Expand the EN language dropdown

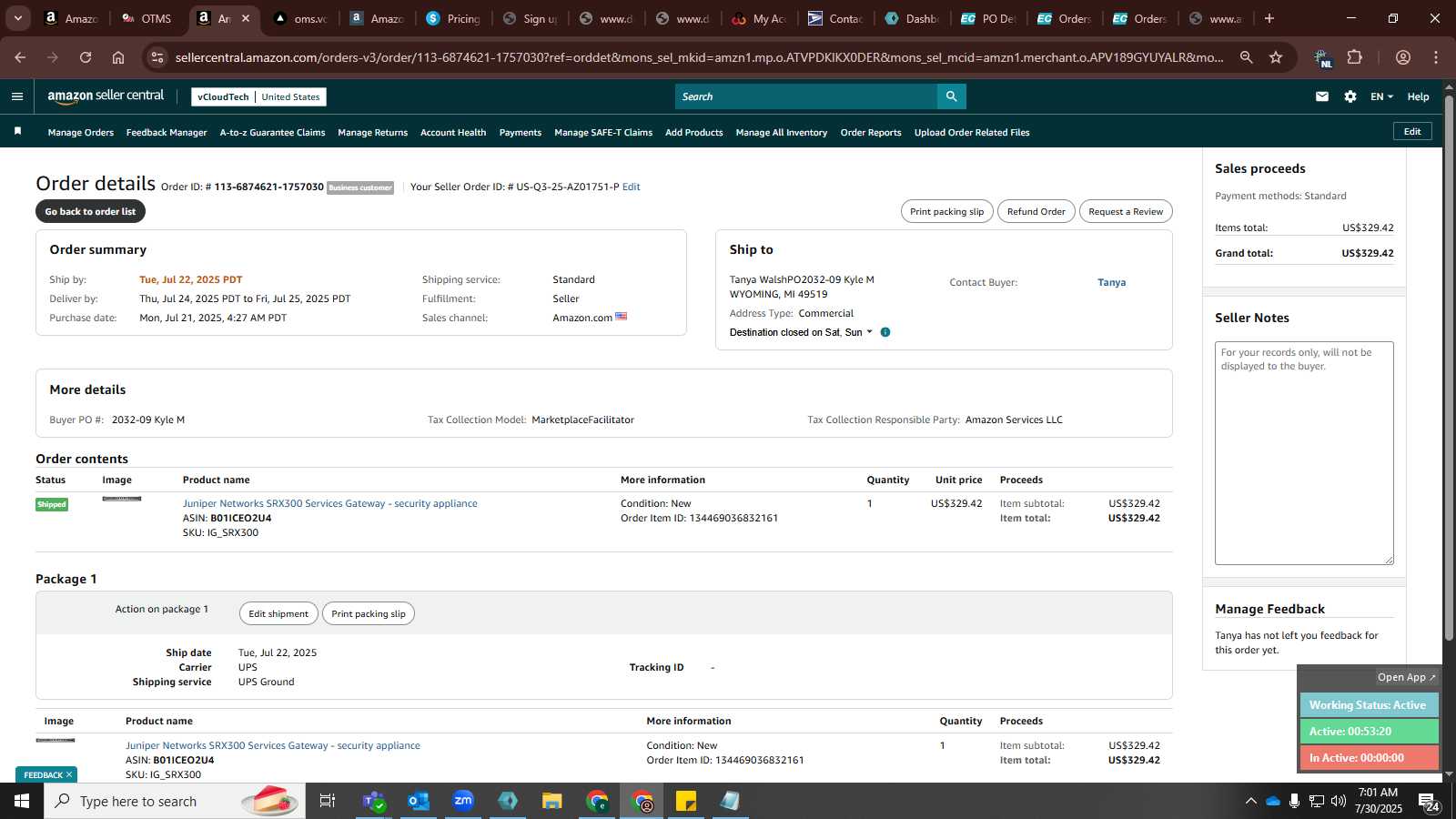click(1381, 96)
